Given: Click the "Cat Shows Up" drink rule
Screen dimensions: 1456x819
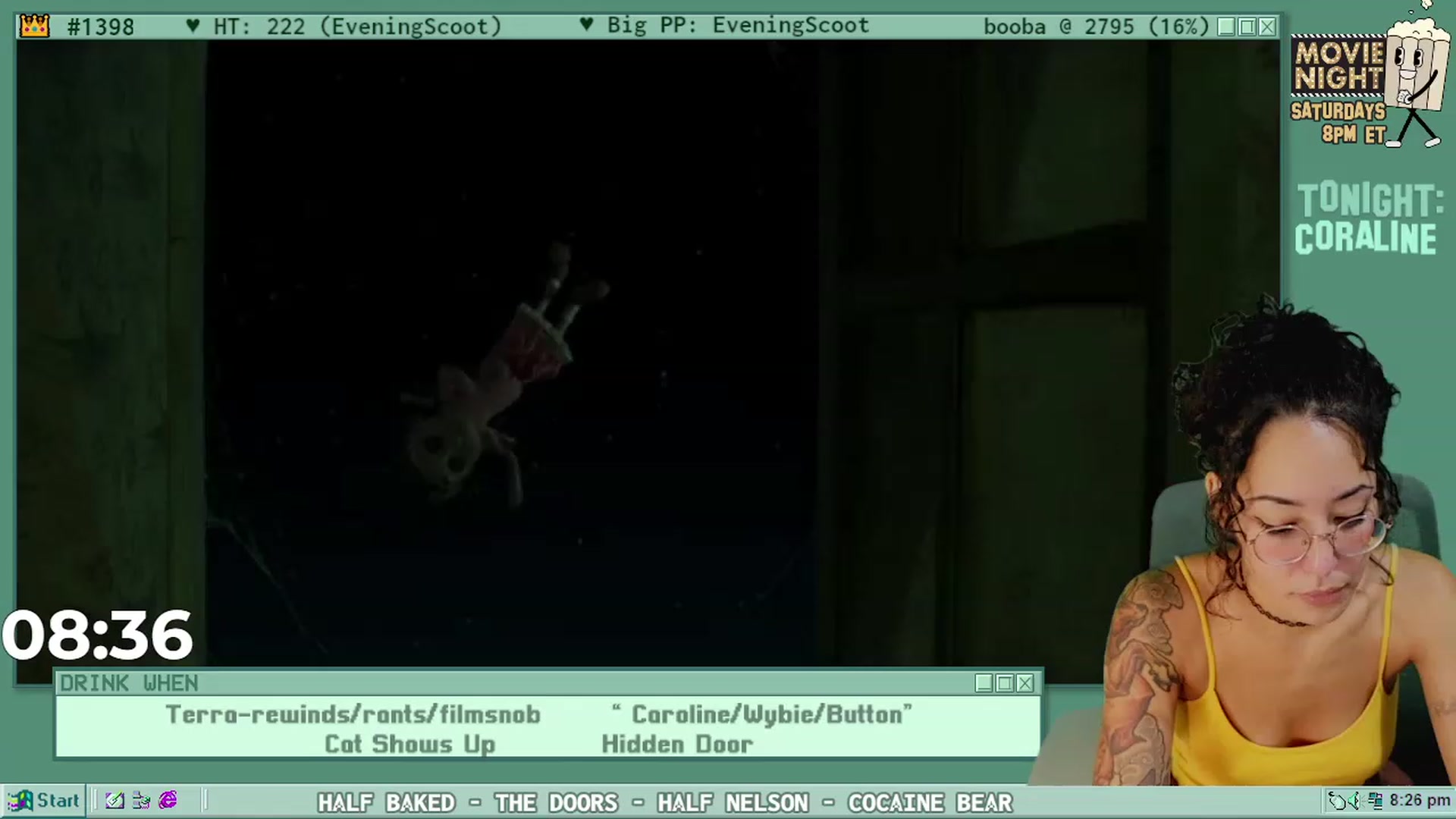Looking at the screenshot, I should (x=409, y=745).
